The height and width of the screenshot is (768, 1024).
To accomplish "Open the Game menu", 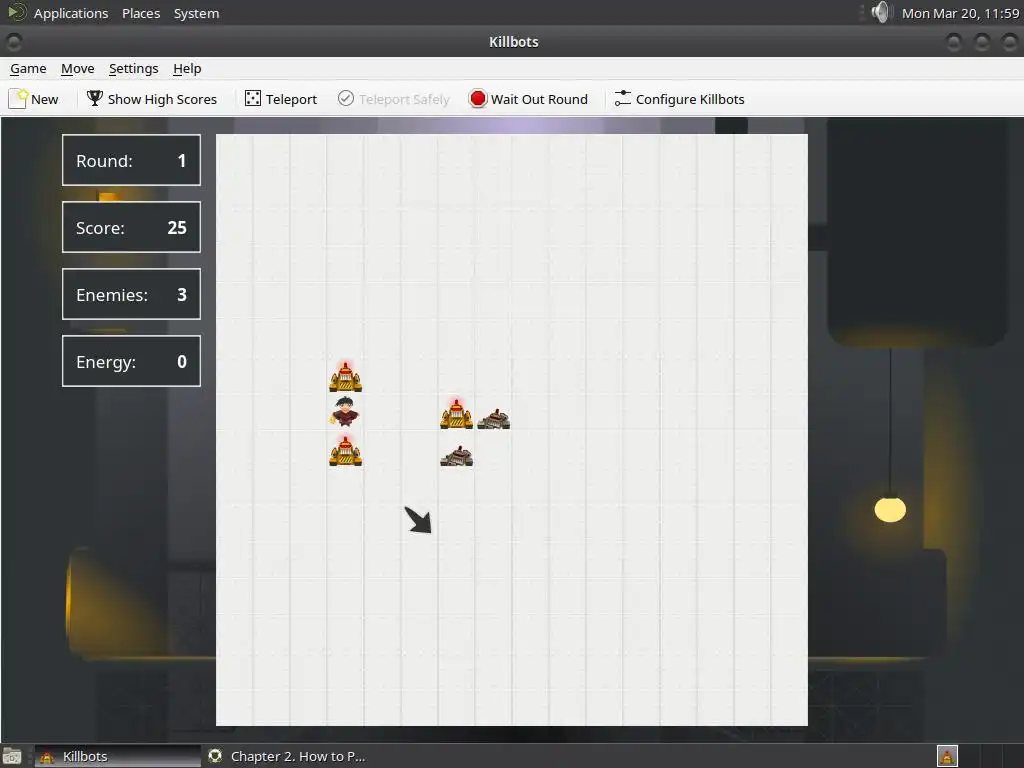I will click(x=28, y=69).
